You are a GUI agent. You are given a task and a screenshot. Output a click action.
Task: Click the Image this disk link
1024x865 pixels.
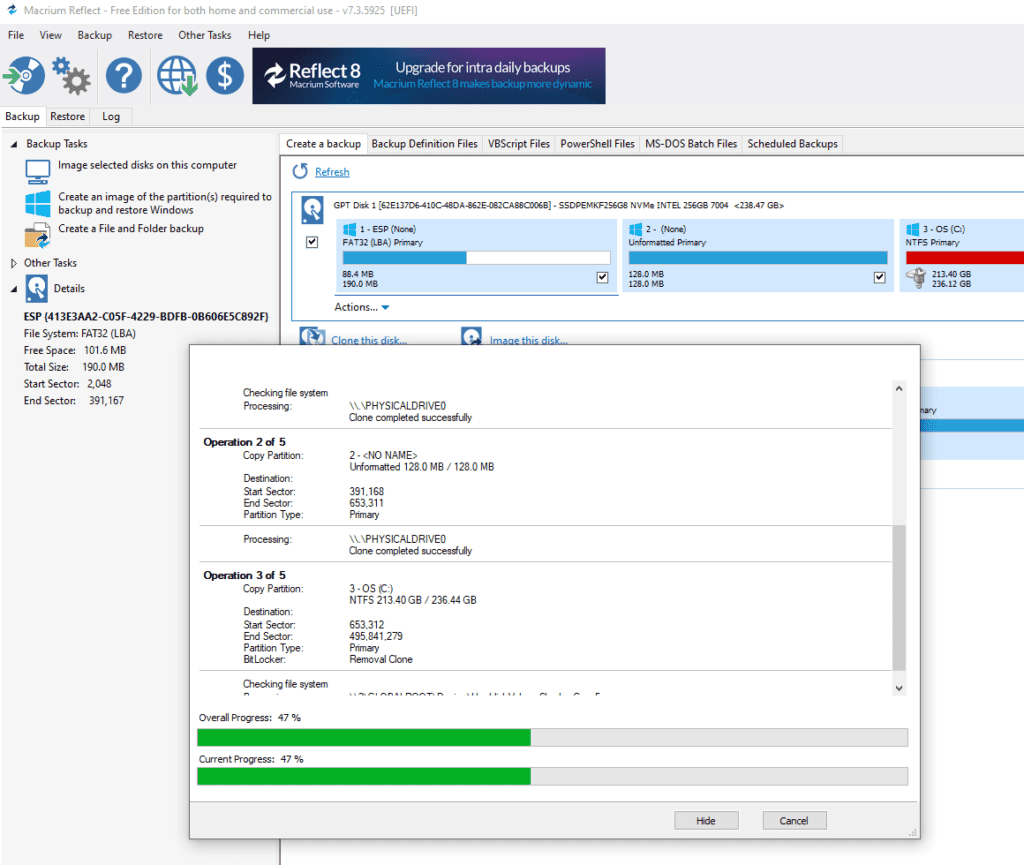(x=528, y=340)
